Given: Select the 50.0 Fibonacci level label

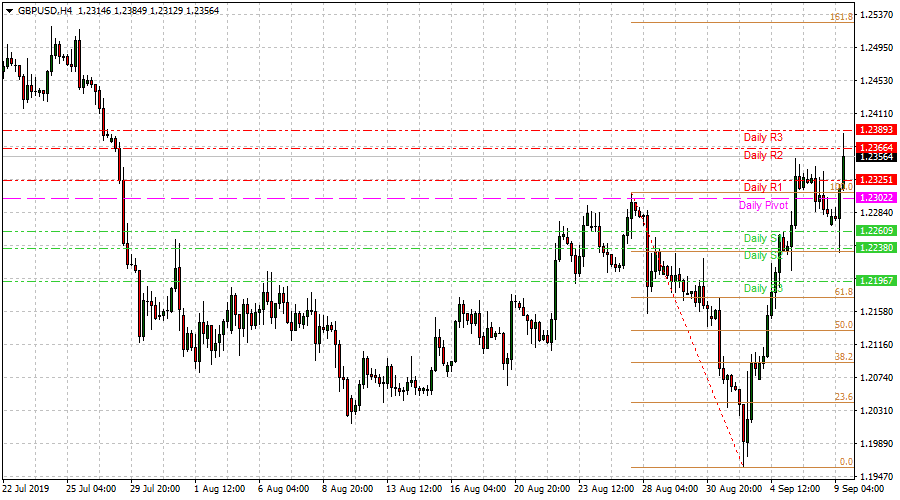Looking at the screenshot, I should [844, 324].
